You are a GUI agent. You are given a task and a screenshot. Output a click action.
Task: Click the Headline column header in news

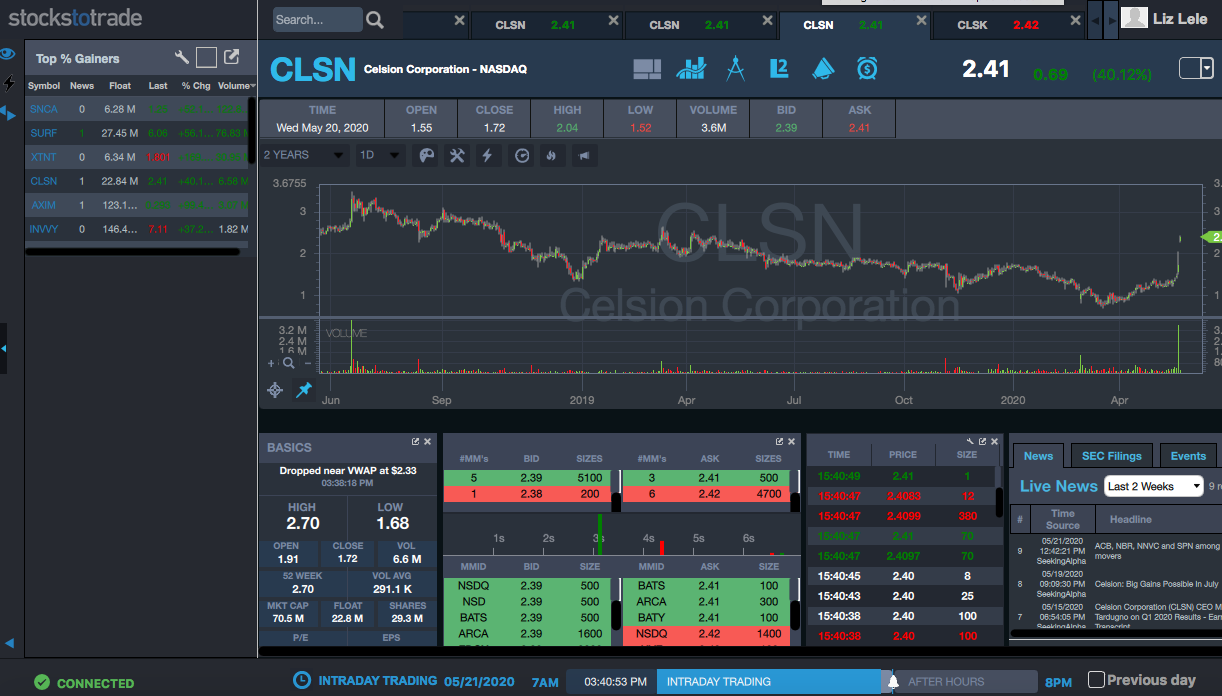click(x=1131, y=519)
